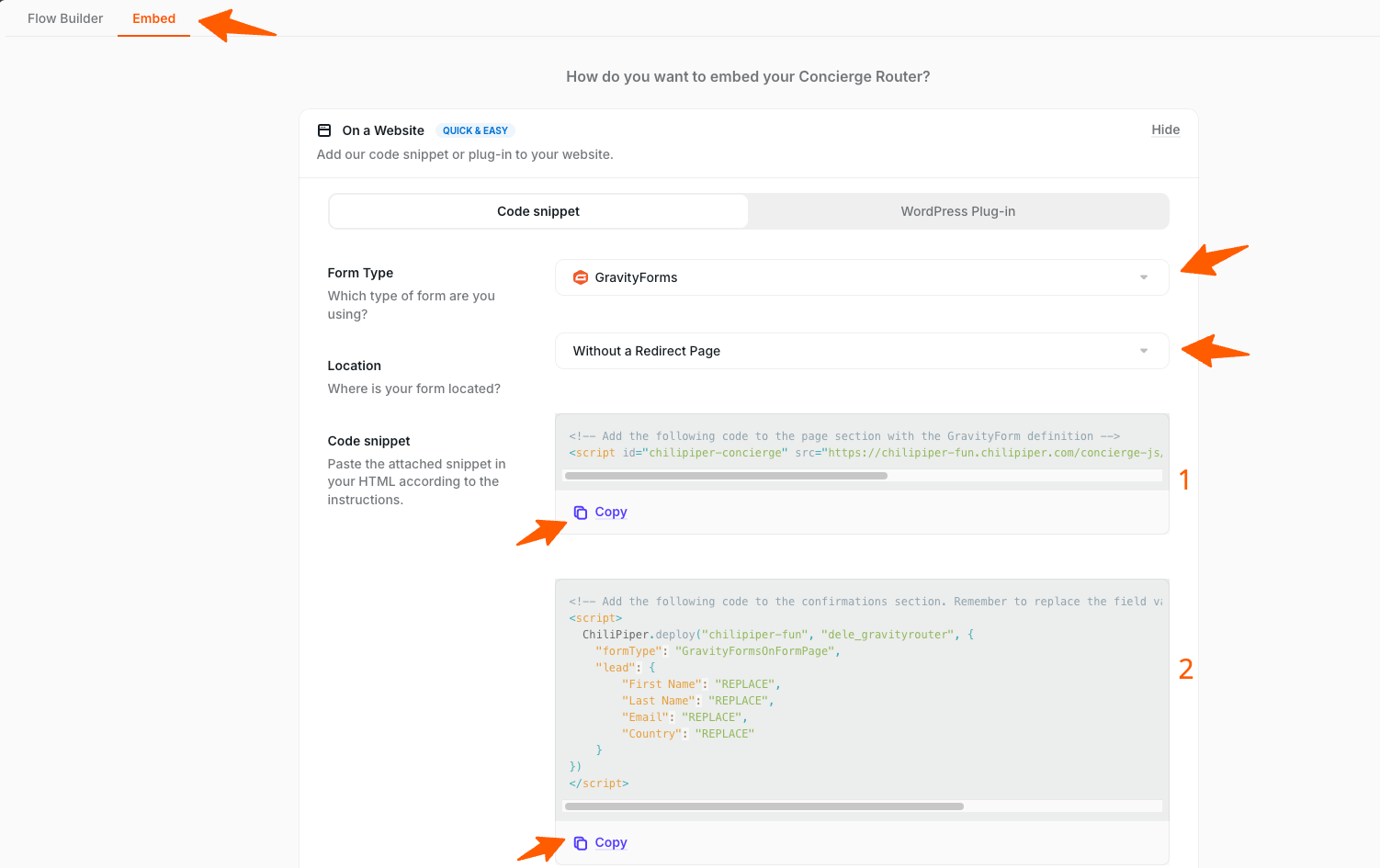Image resolution: width=1380 pixels, height=868 pixels.
Task: Click the second snippet's horizontal scrollbar
Action: 764,806
